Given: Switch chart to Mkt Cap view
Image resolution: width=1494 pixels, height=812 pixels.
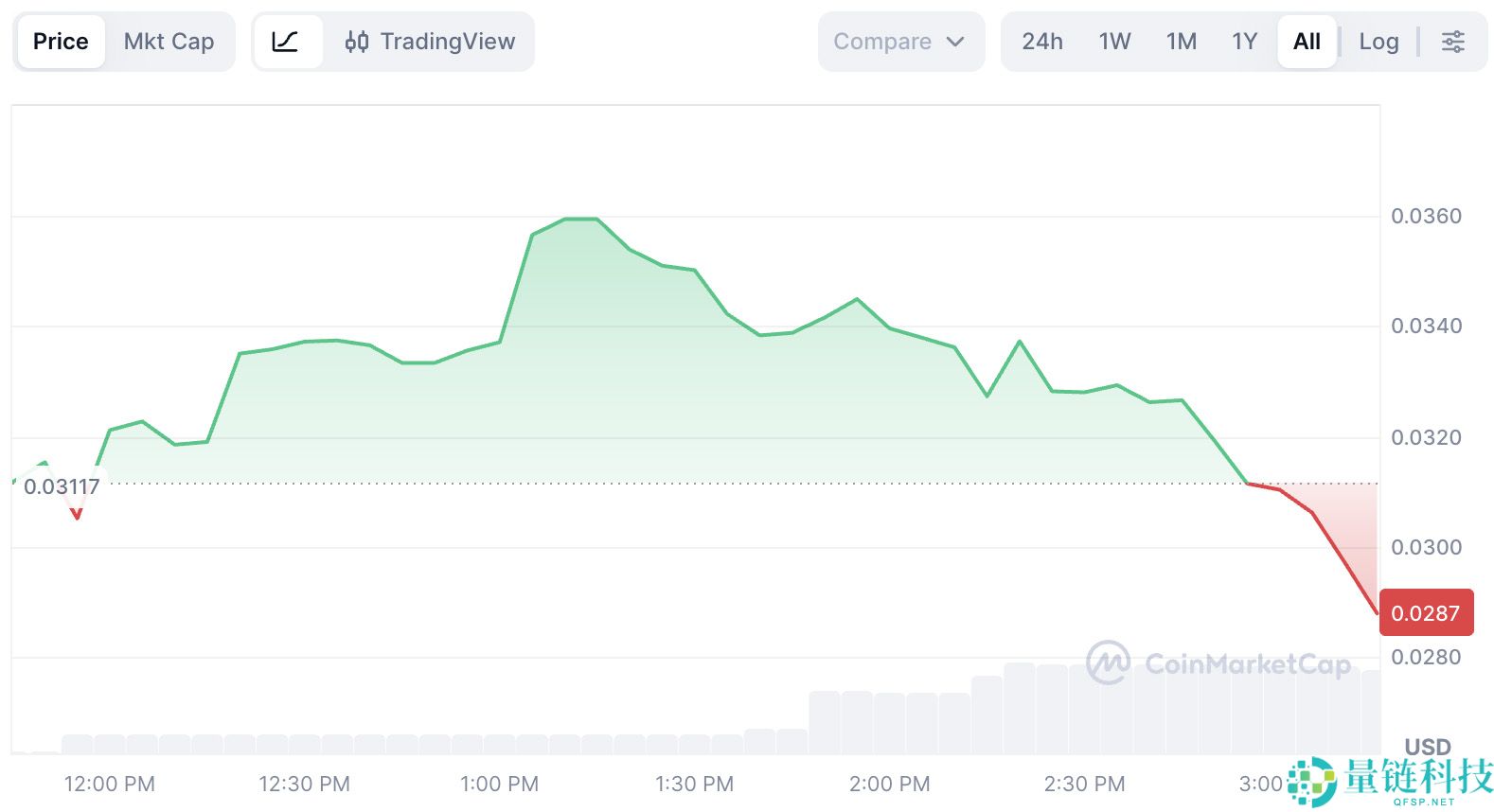Looking at the screenshot, I should (169, 42).
